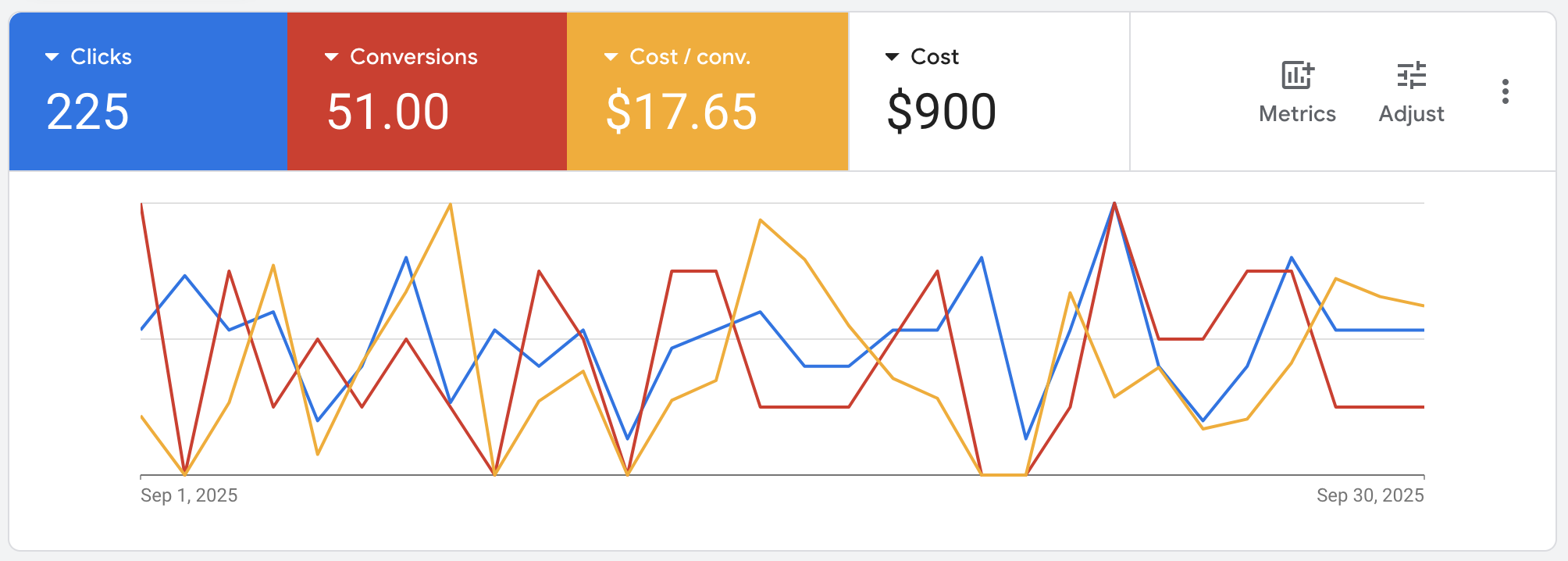This screenshot has height=561, width=1568.
Task: Toggle the white card's $900 value
Action: click(x=941, y=112)
